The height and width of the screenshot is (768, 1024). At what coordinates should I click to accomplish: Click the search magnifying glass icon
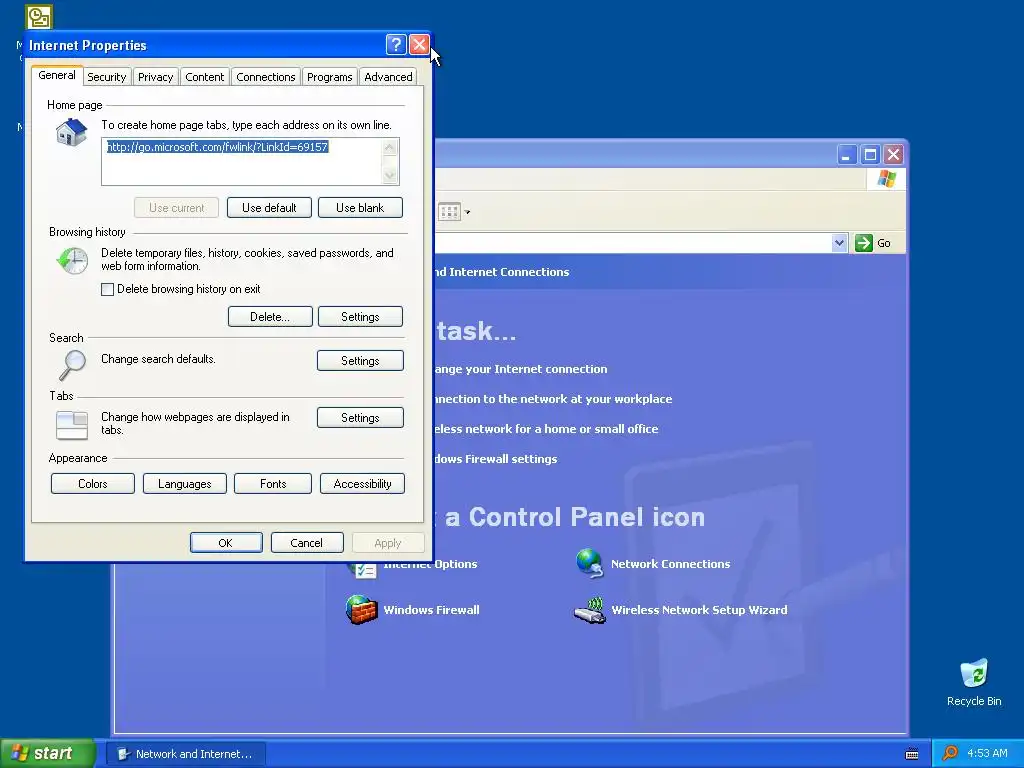click(72, 365)
